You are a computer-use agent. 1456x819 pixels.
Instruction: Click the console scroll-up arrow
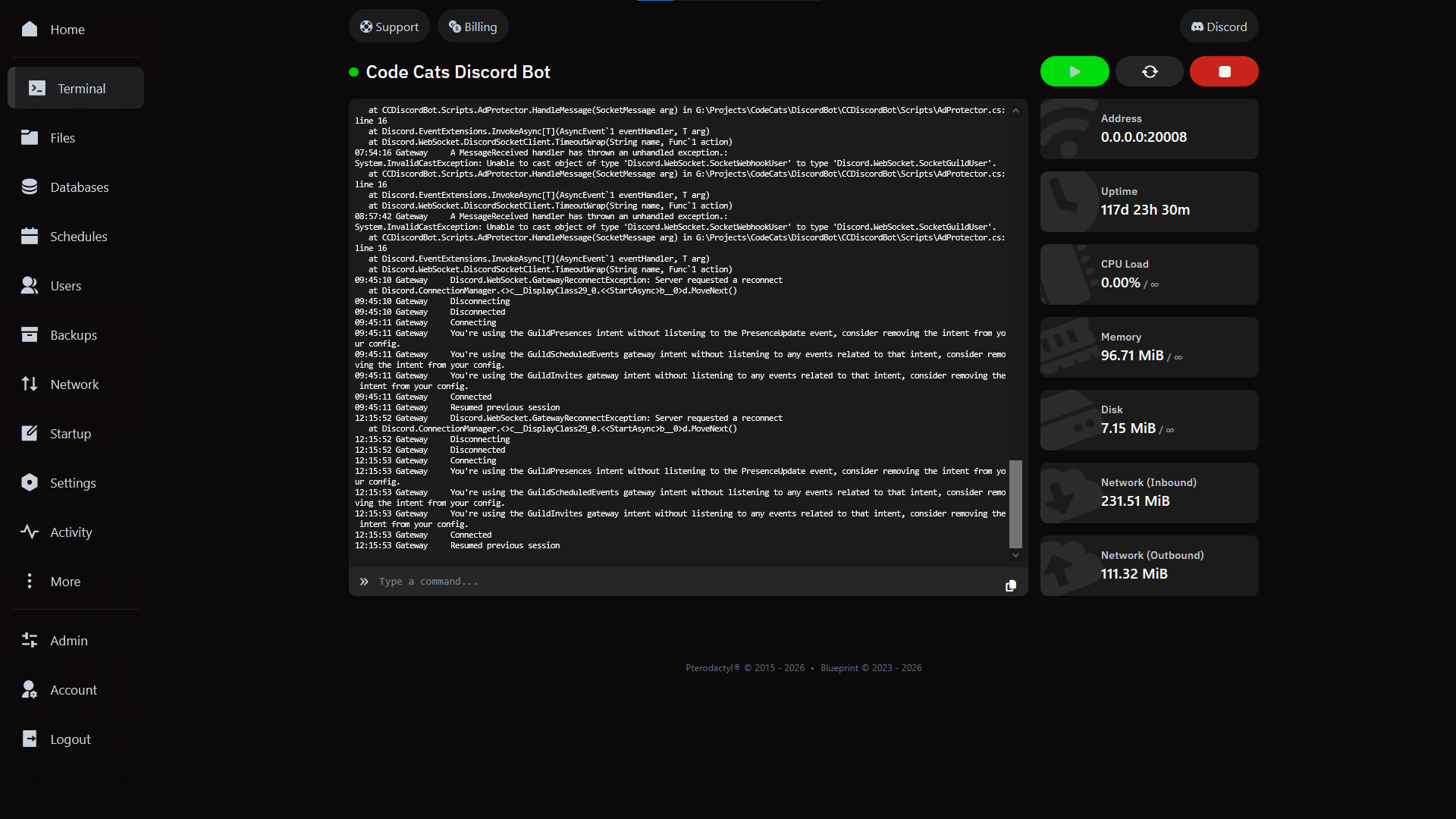1015,111
